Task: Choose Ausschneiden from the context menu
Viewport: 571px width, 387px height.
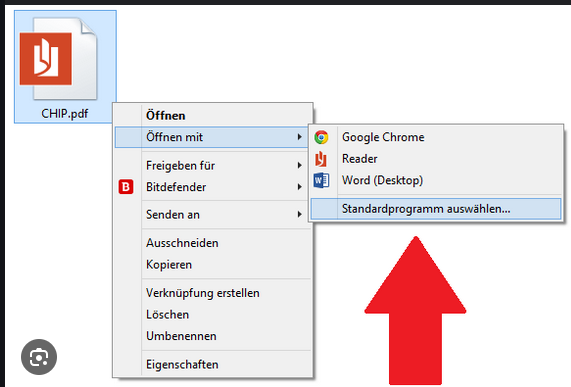Action: pos(213,243)
